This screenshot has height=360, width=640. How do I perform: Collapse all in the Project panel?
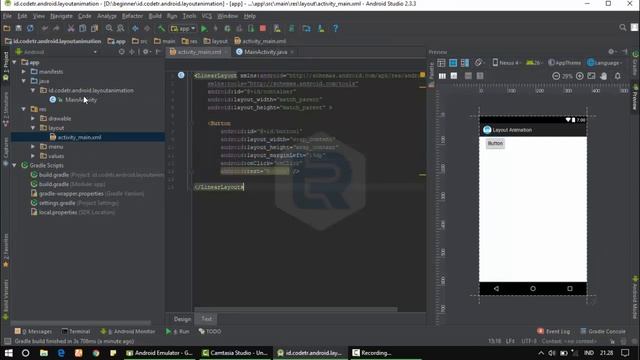point(132,52)
